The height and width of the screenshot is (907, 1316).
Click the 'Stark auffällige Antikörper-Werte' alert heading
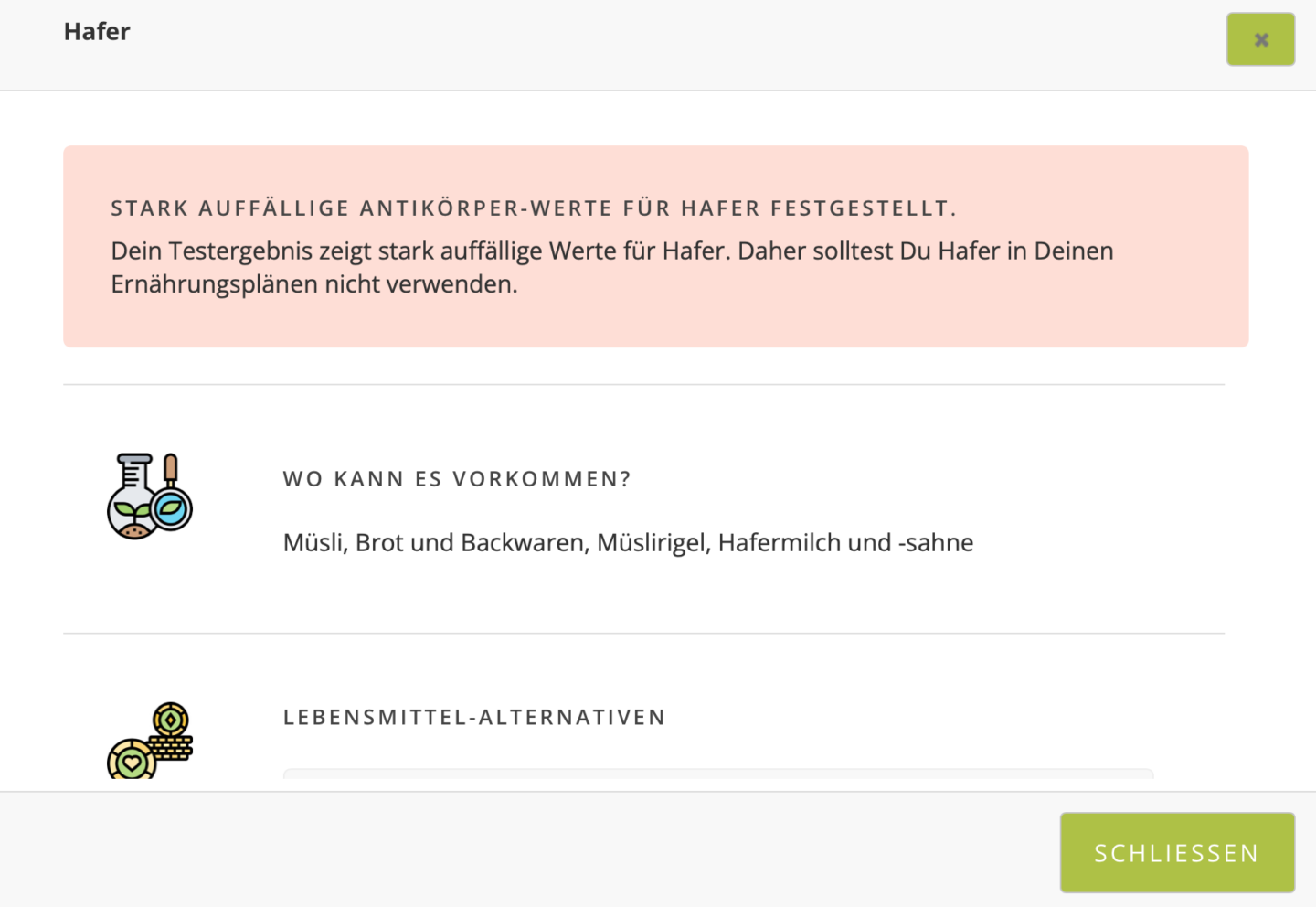pyautogui.click(x=533, y=208)
